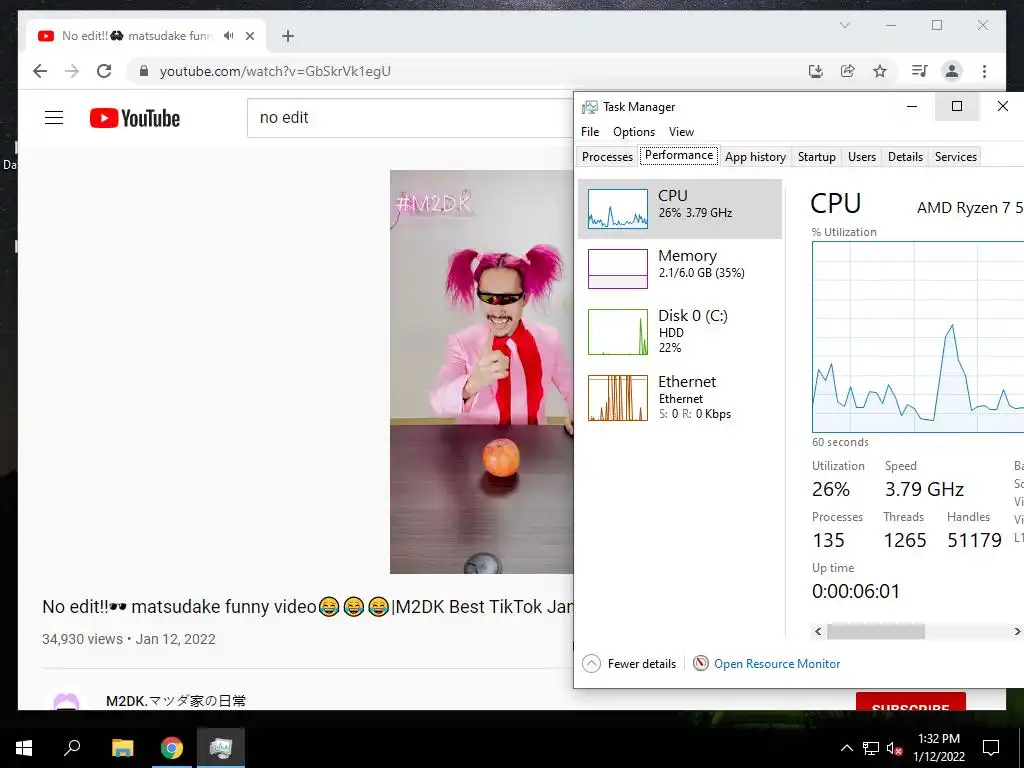The width and height of the screenshot is (1024, 768).
Task: Reload the YouTube page
Action: [104, 71]
